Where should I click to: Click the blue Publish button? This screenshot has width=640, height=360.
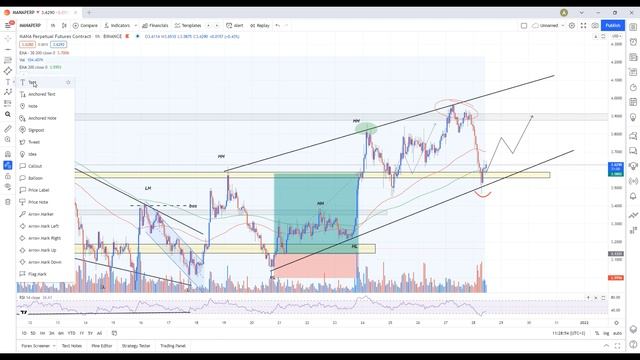pyautogui.click(x=613, y=25)
